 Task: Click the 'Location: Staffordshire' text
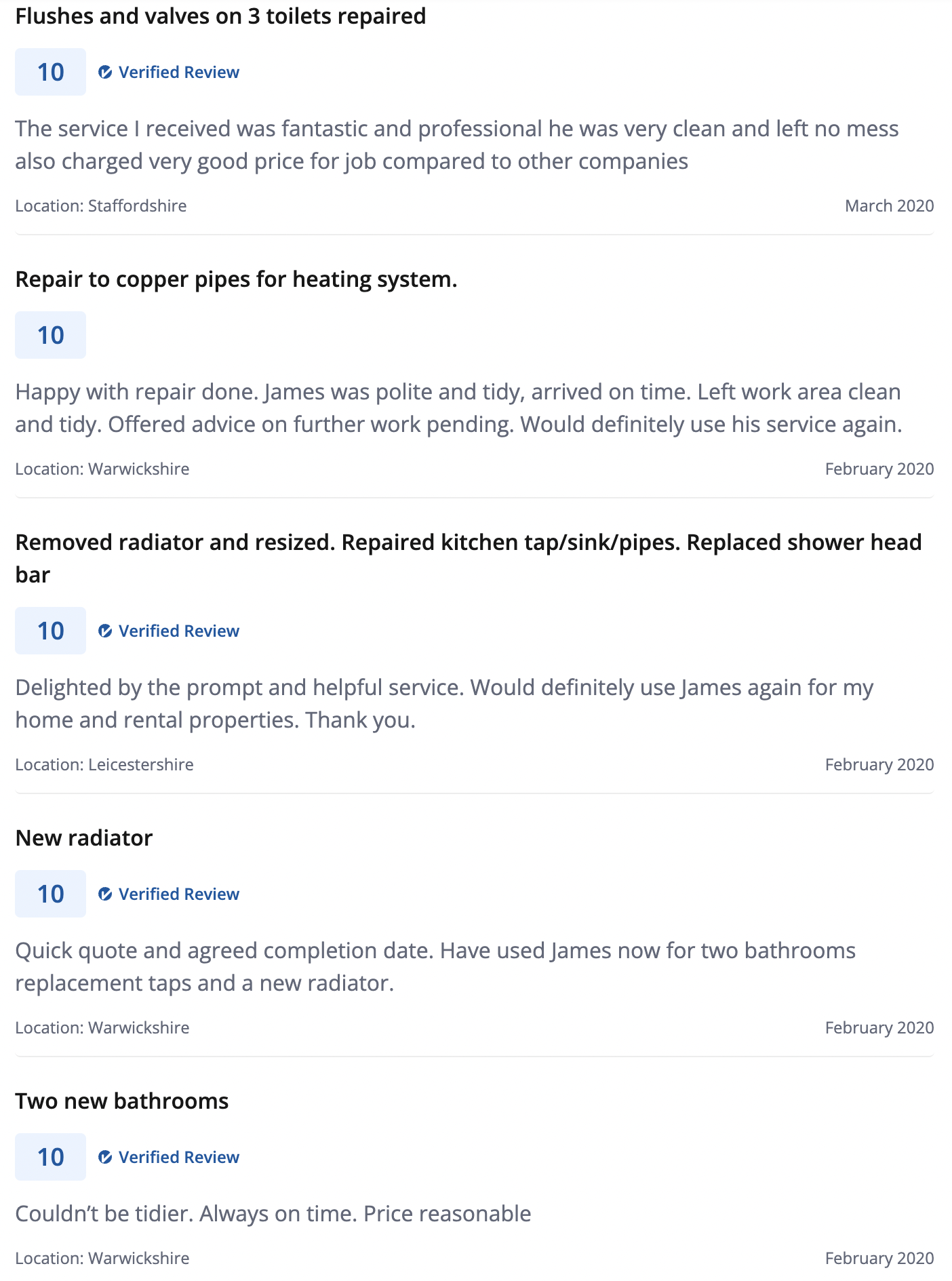(101, 205)
